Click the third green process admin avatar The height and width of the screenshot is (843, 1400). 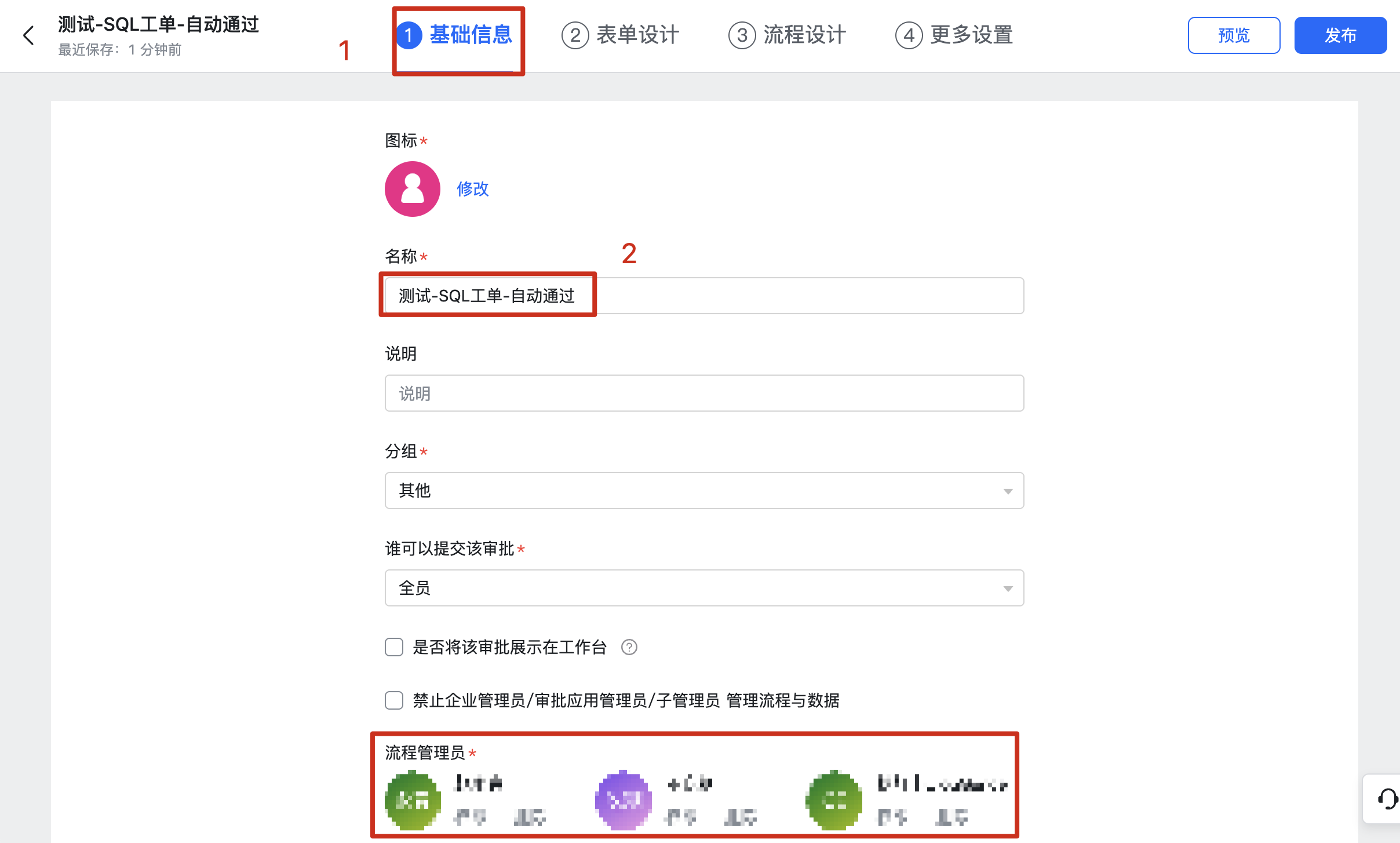pyautogui.click(x=833, y=800)
